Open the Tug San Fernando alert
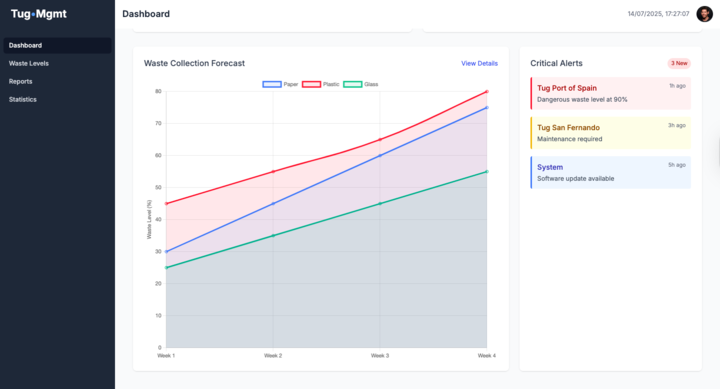Screen dimensions: 720x389 tap(611, 133)
